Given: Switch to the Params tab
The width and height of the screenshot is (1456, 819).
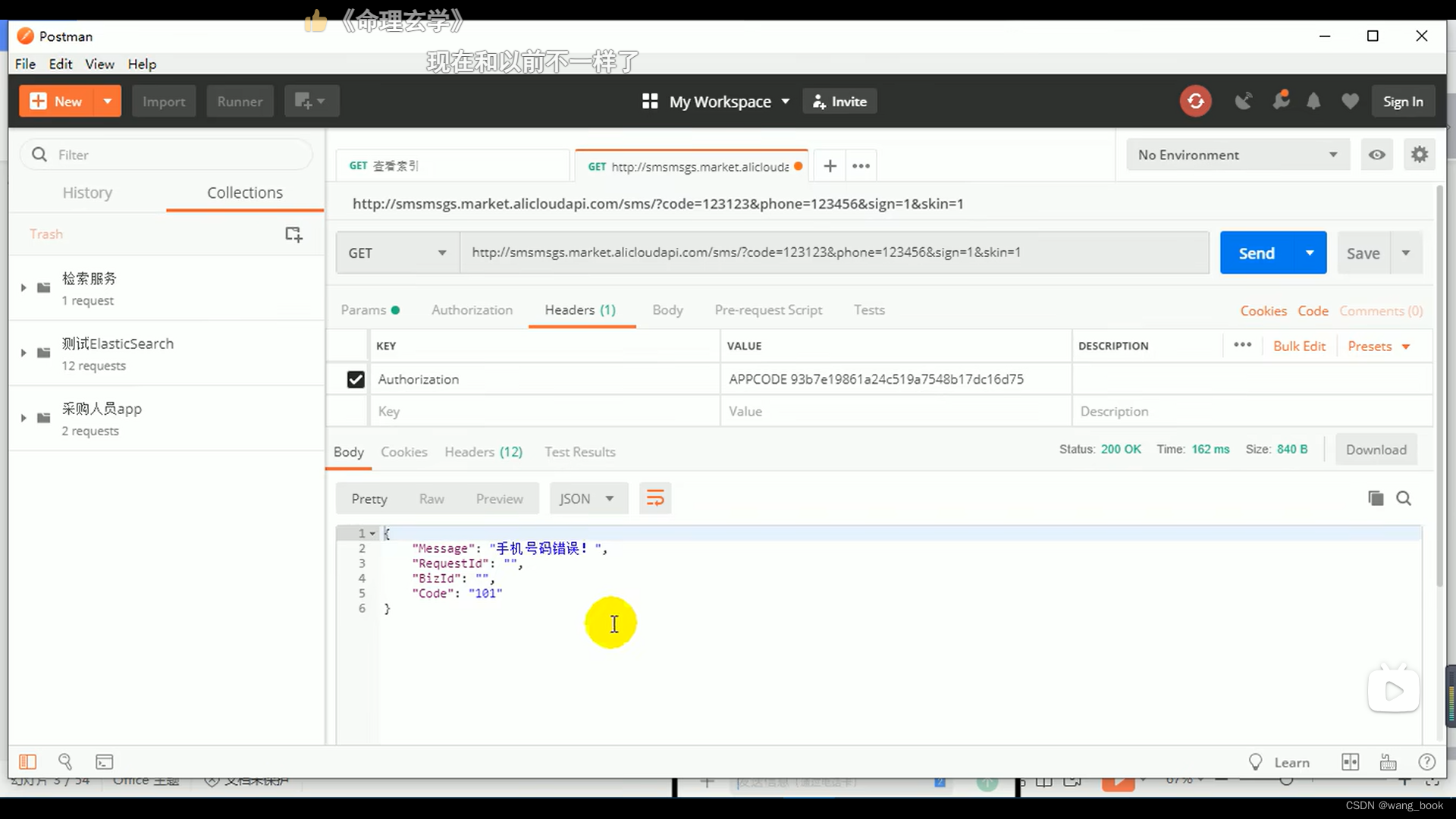Looking at the screenshot, I should click(370, 309).
